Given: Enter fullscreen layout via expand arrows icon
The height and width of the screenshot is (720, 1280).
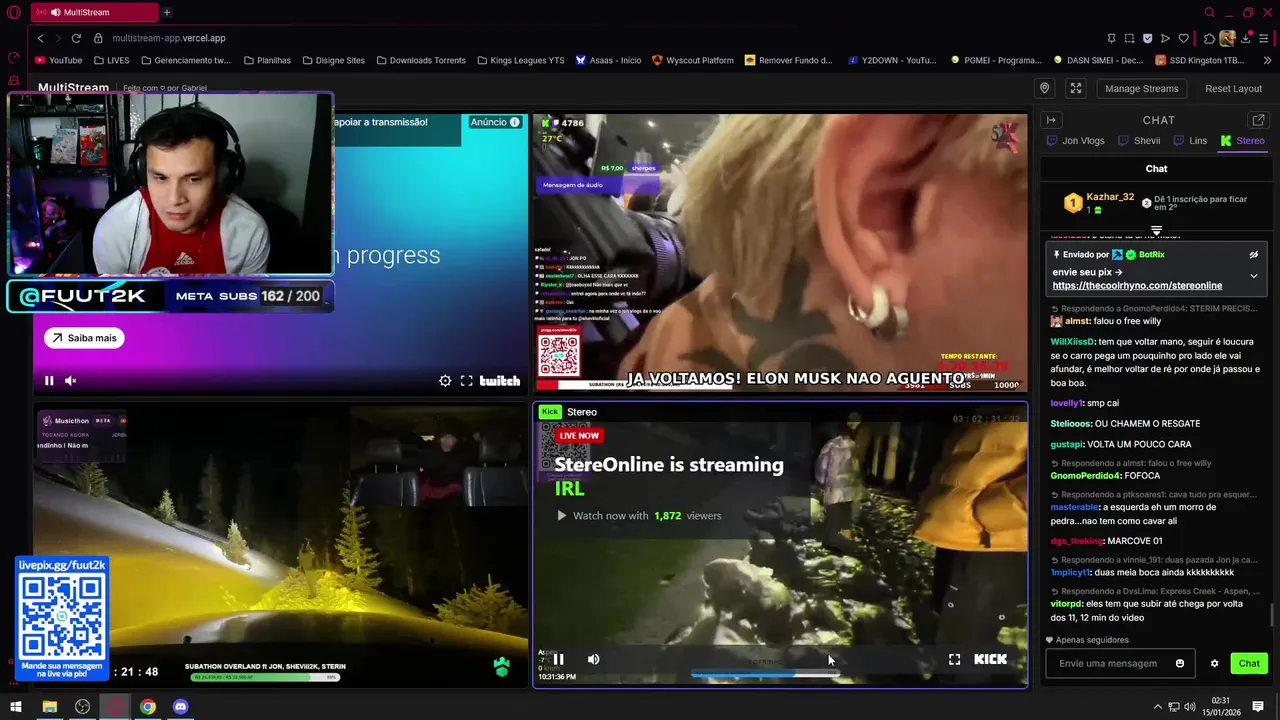Looking at the screenshot, I should click(x=1076, y=88).
